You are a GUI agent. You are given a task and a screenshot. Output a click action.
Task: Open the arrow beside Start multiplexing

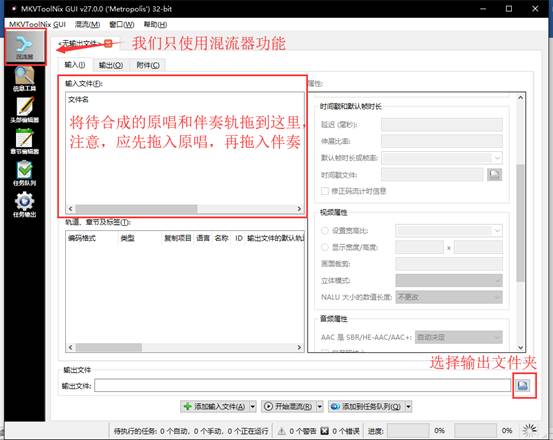320,407
